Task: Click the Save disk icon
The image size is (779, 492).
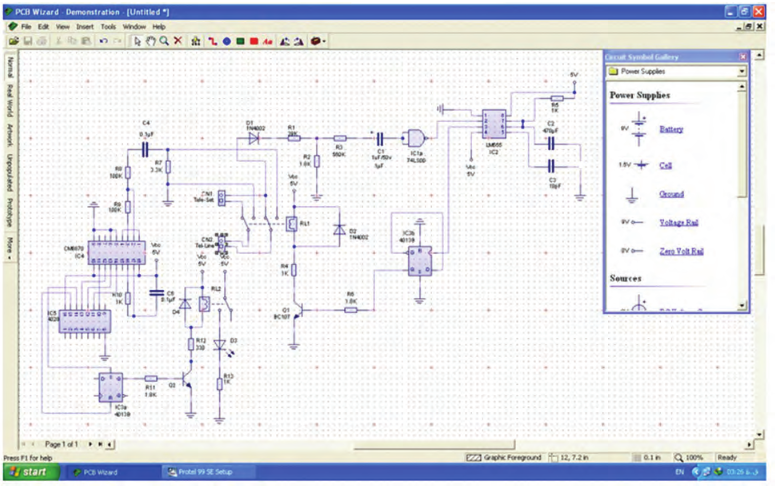Action: tap(28, 41)
